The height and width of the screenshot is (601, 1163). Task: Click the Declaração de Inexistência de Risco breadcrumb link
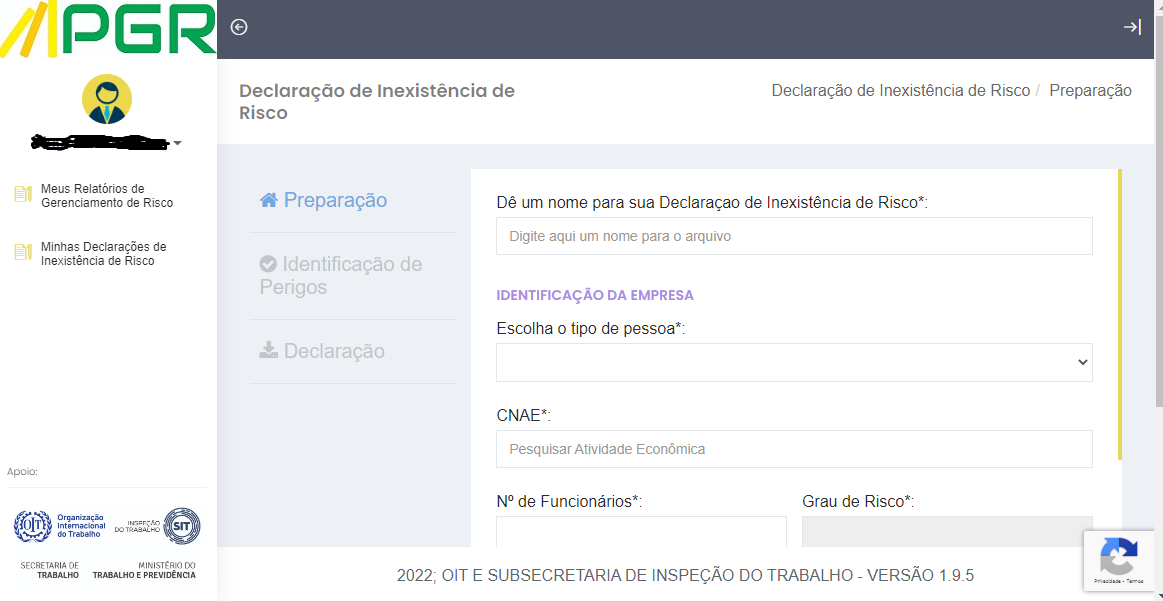coord(898,89)
